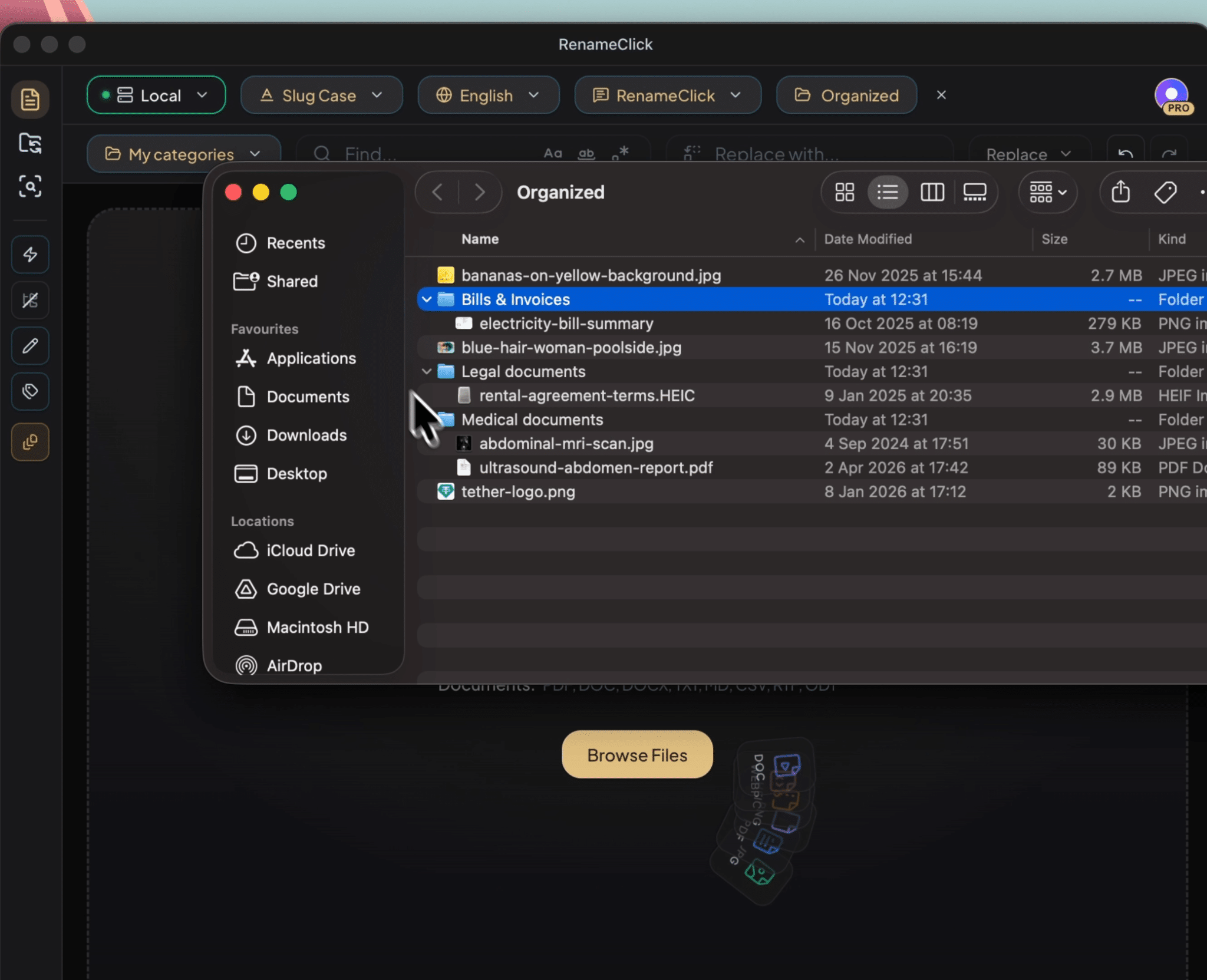The width and height of the screenshot is (1207, 980).
Task: Click the Browse Files button
Action: 637,755
